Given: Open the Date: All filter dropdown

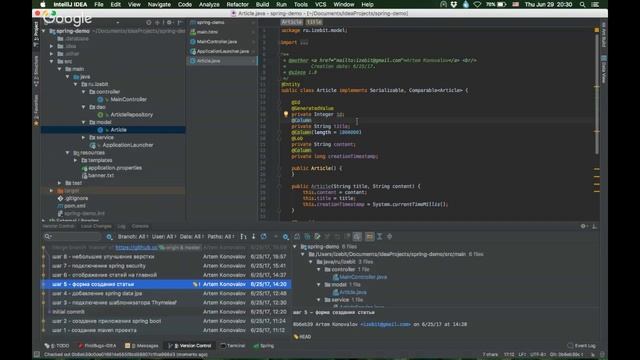Looking at the screenshot, I should point(191,237).
